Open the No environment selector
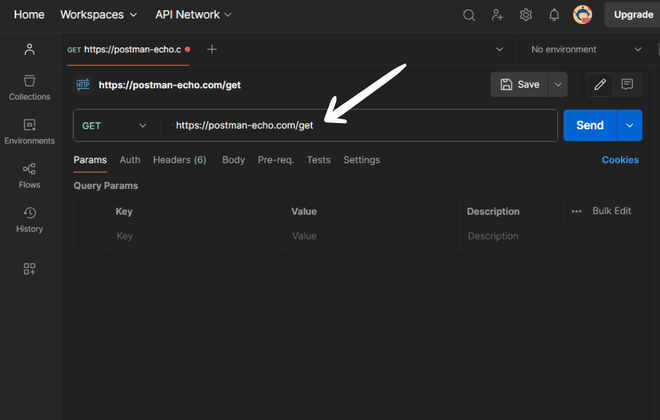This screenshot has height=420, width=660. (x=586, y=50)
